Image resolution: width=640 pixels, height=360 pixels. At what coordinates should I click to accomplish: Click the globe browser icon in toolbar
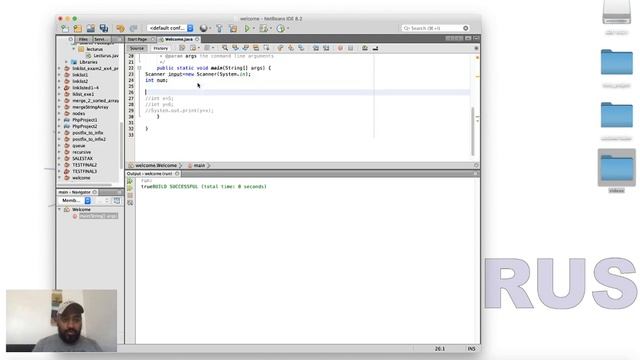point(203,28)
